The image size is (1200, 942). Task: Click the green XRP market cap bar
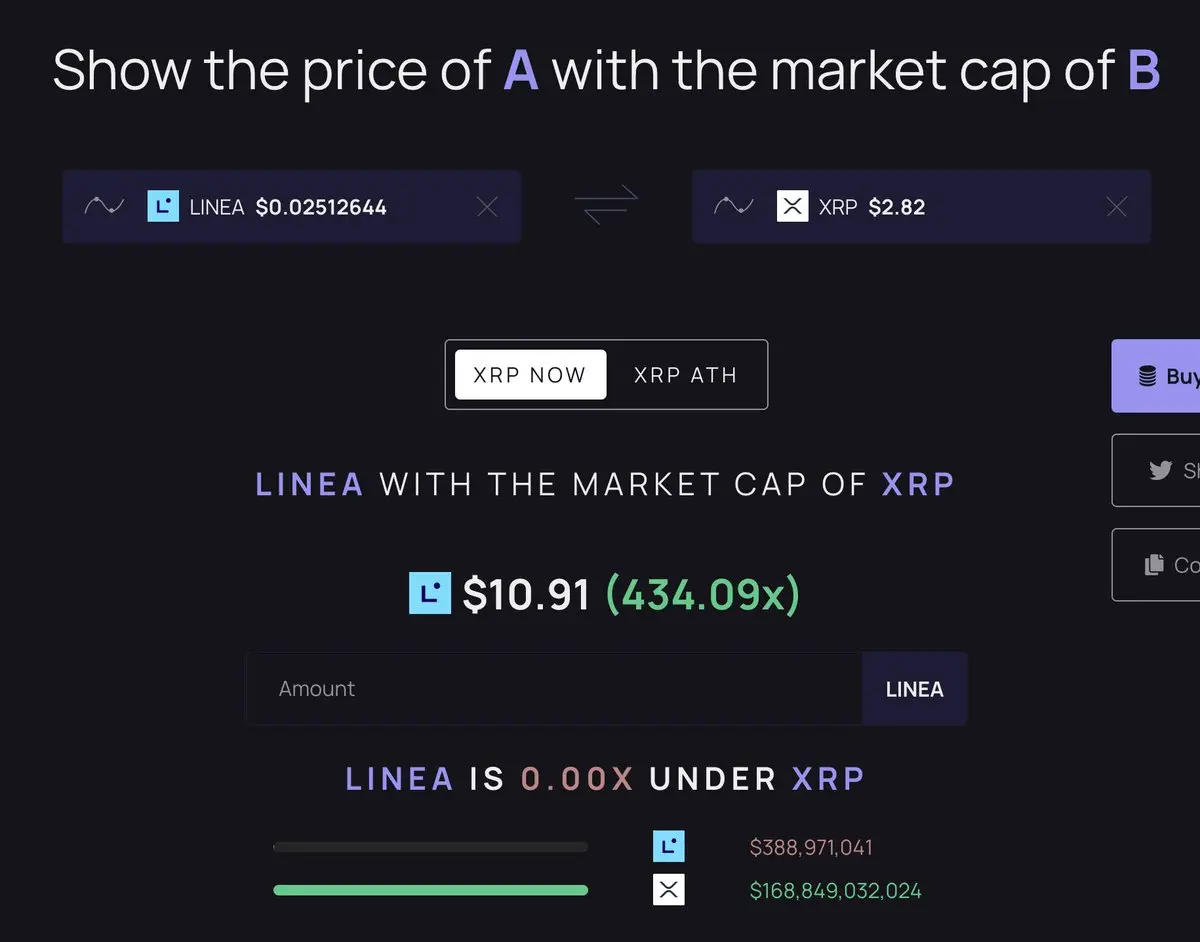pyautogui.click(x=430, y=890)
